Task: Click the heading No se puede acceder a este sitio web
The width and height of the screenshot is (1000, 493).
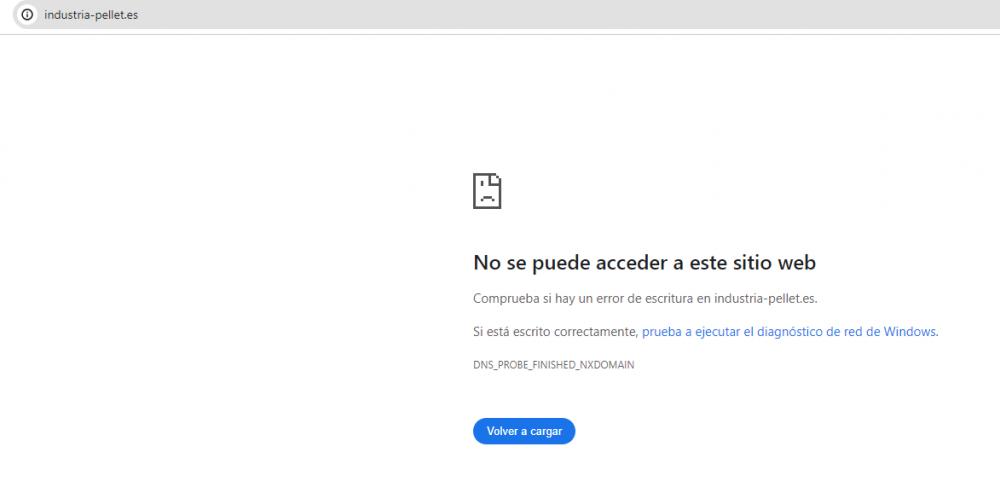Action: click(x=644, y=263)
